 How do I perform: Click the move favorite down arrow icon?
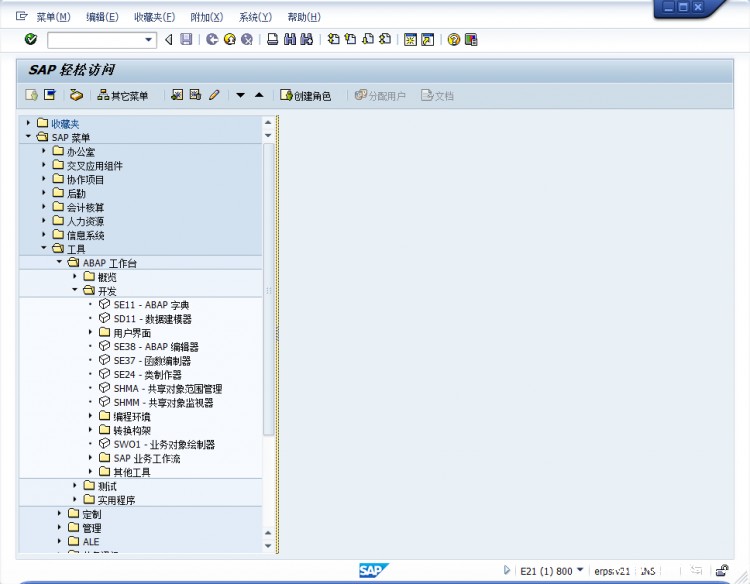(x=241, y=96)
